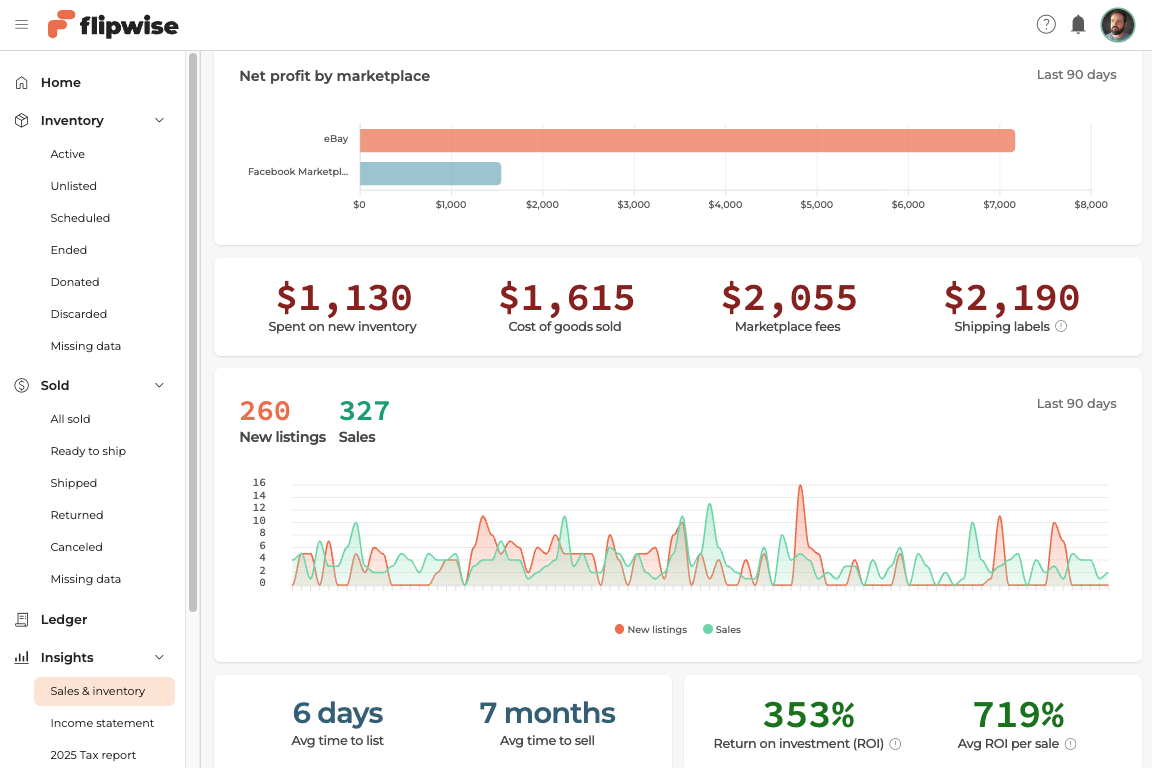This screenshot has height=768, width=1152.
Task: Open Unlisted inventory
Action: coord(73,186)
